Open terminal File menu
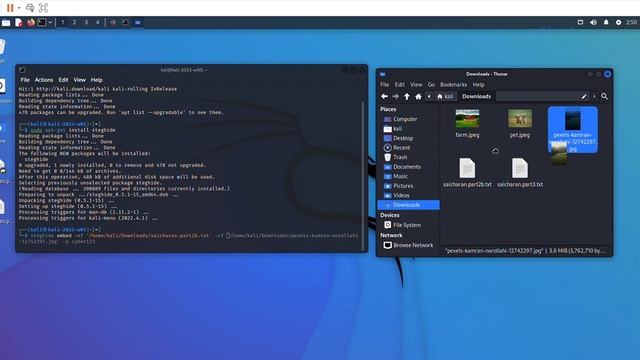Viewport: 640px width, 360px height. [x=25, y=80]
